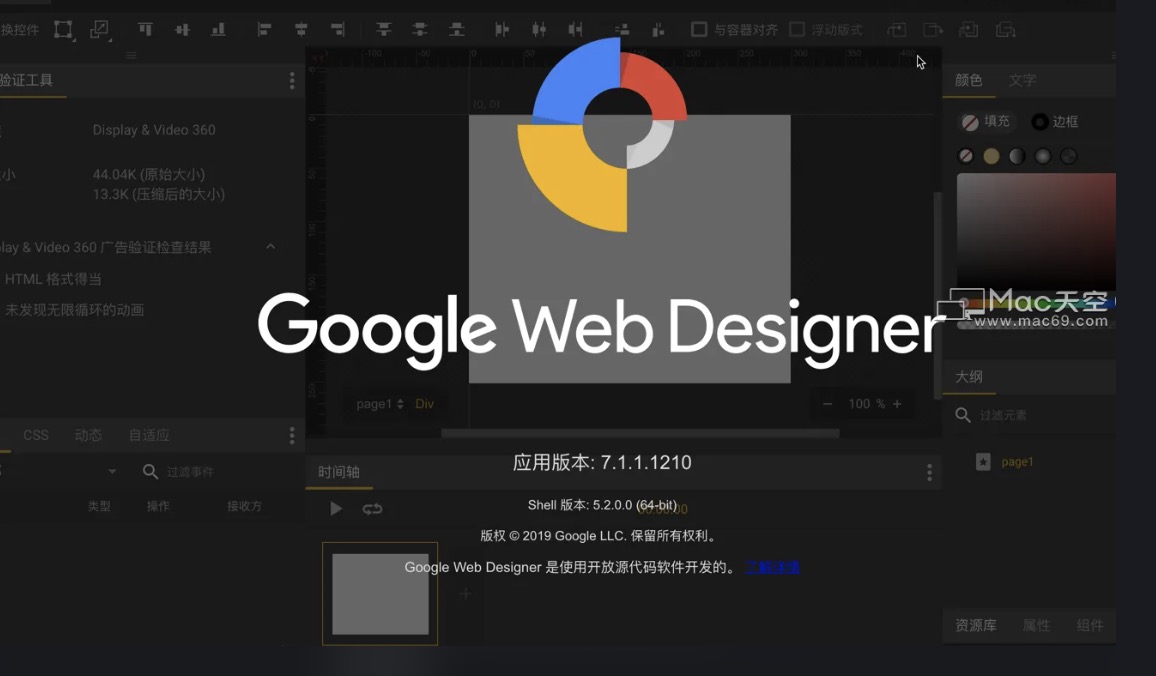Click the 了解详情 link
The image size is (1156, 676).
(772, 567)
